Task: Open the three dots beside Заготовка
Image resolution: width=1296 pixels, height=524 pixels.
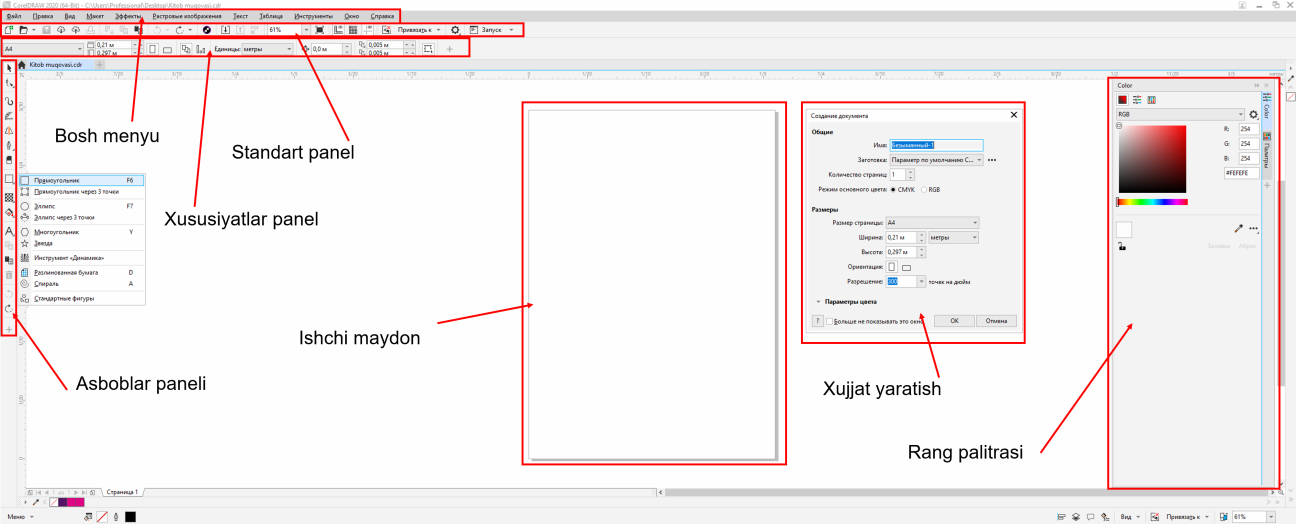Action: click(x=992, y=159)
